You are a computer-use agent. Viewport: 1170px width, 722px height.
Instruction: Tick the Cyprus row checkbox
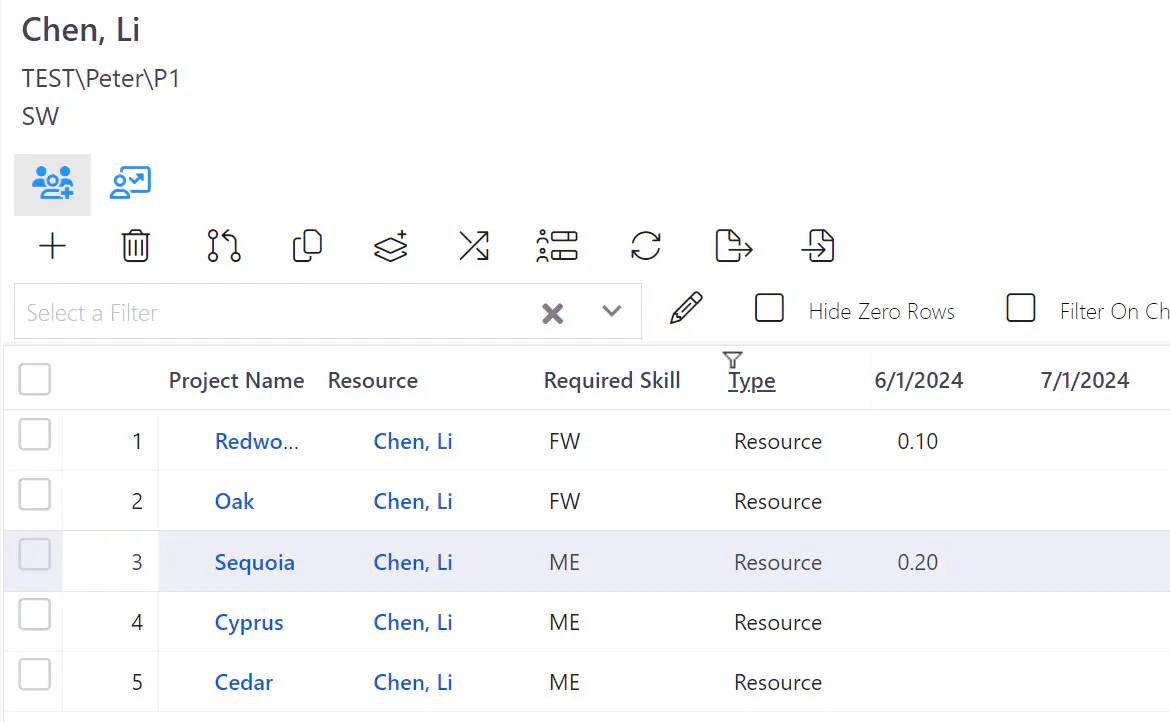pos(35,615)
